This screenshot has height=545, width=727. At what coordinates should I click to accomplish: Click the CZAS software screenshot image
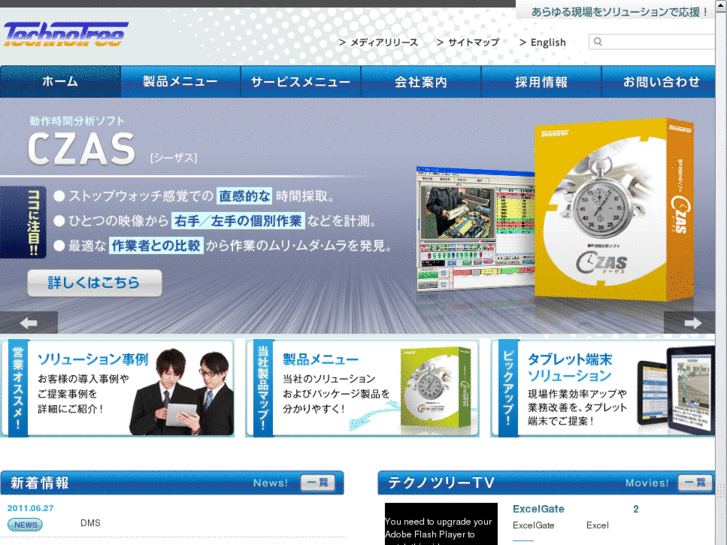click(x=475, y=228)
